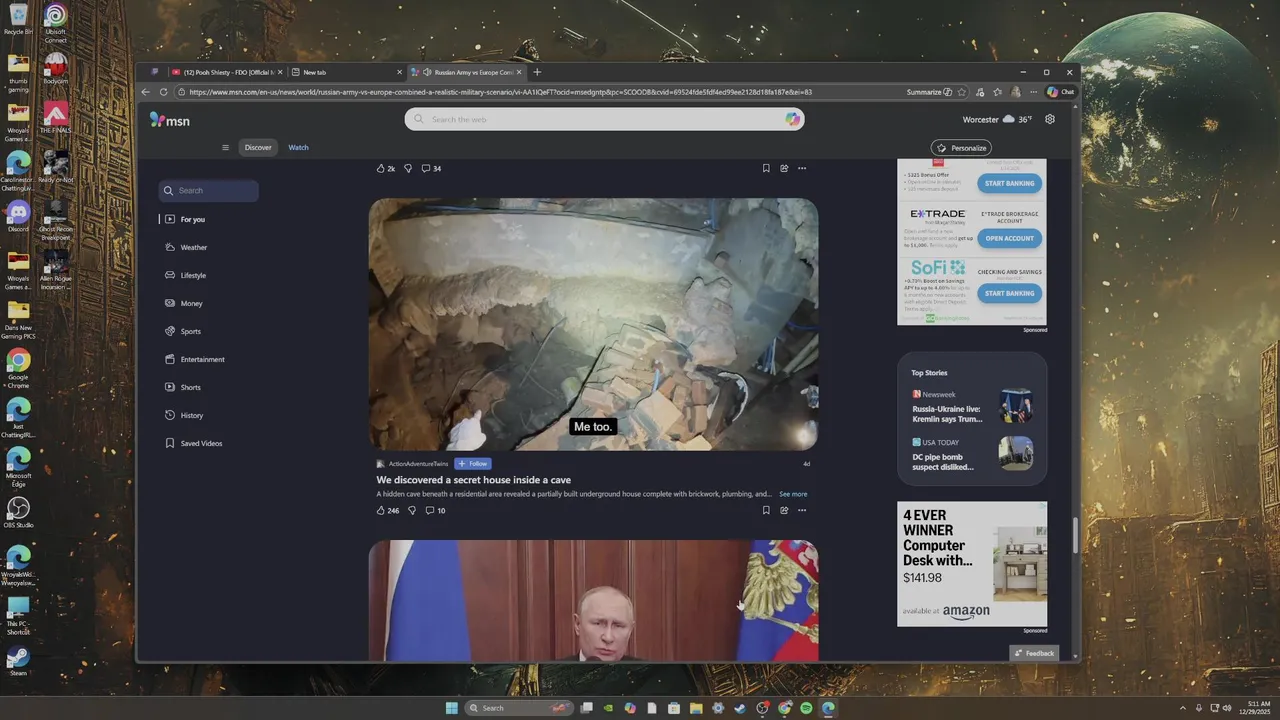
Task: Open Windows Start menu
Action: pos(452,708)
